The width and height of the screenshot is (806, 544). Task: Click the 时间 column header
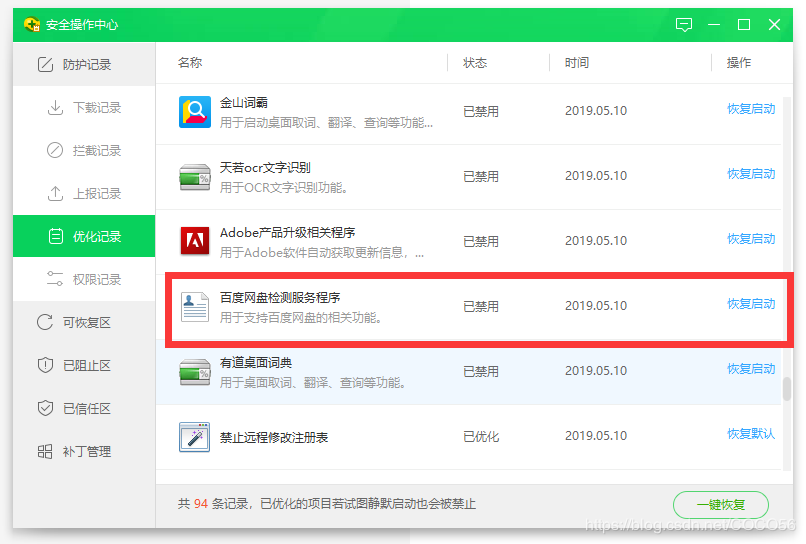coord(577,63)
